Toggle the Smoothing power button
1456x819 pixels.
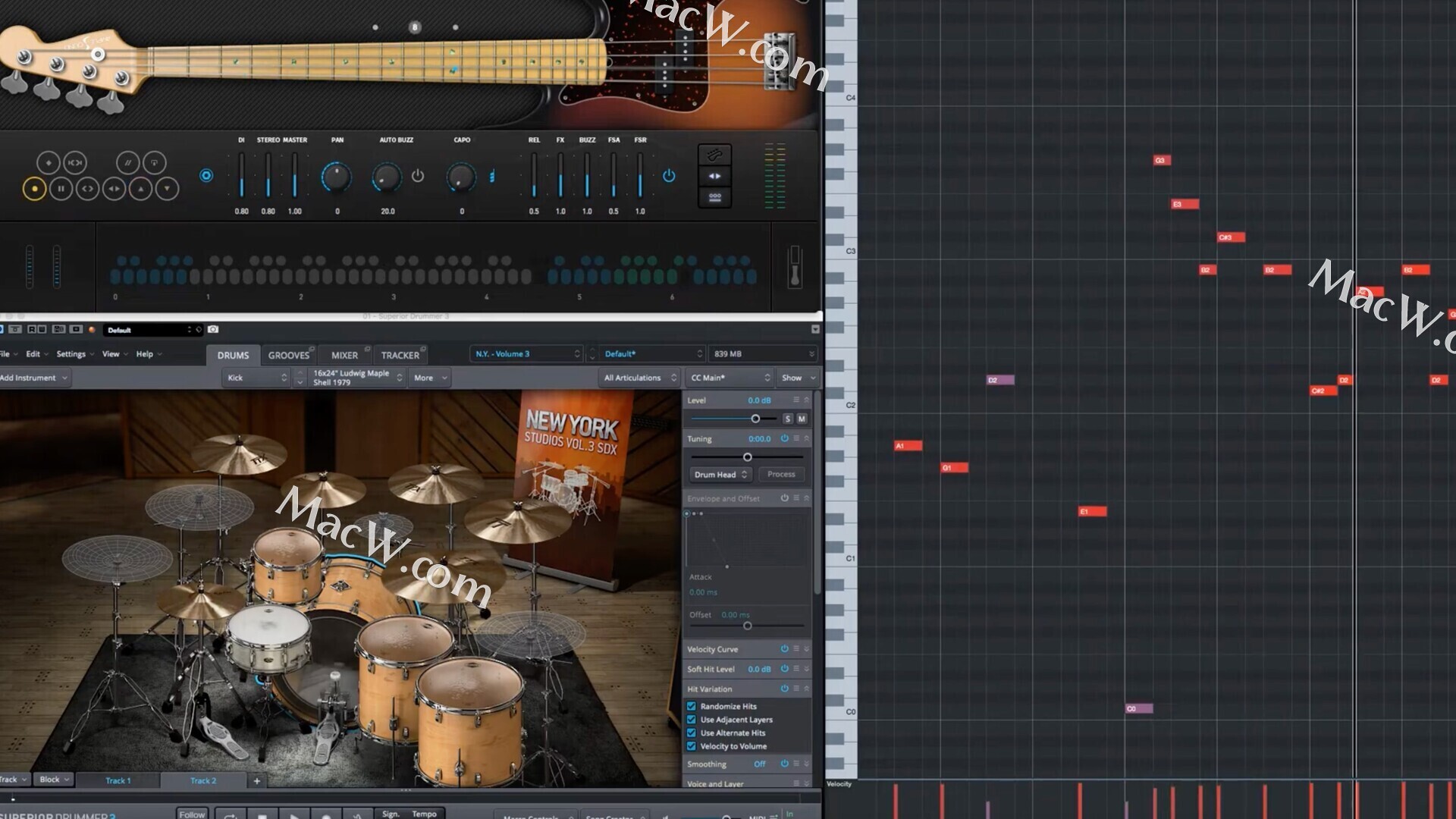coord(785,764)
